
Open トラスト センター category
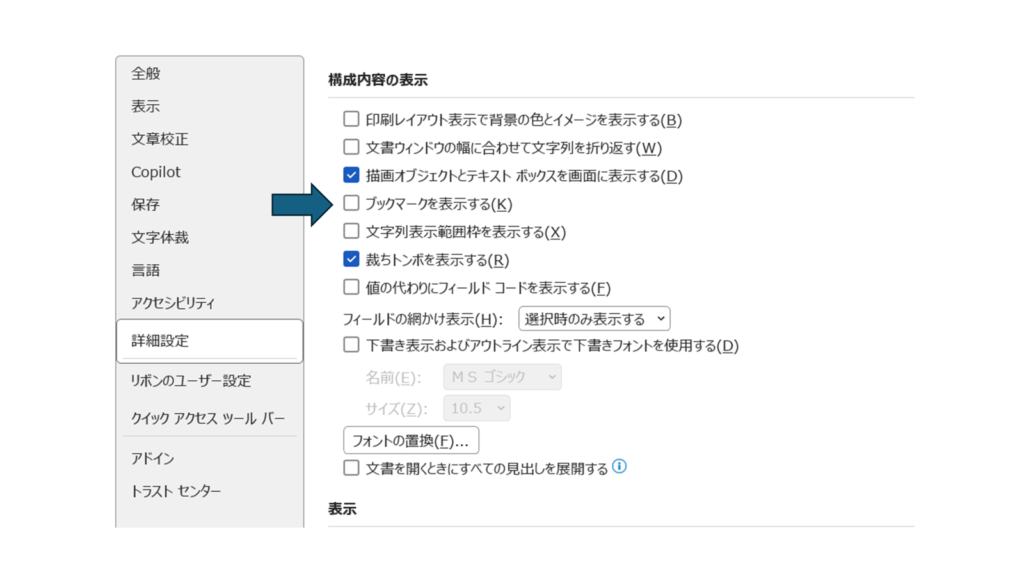176,491
